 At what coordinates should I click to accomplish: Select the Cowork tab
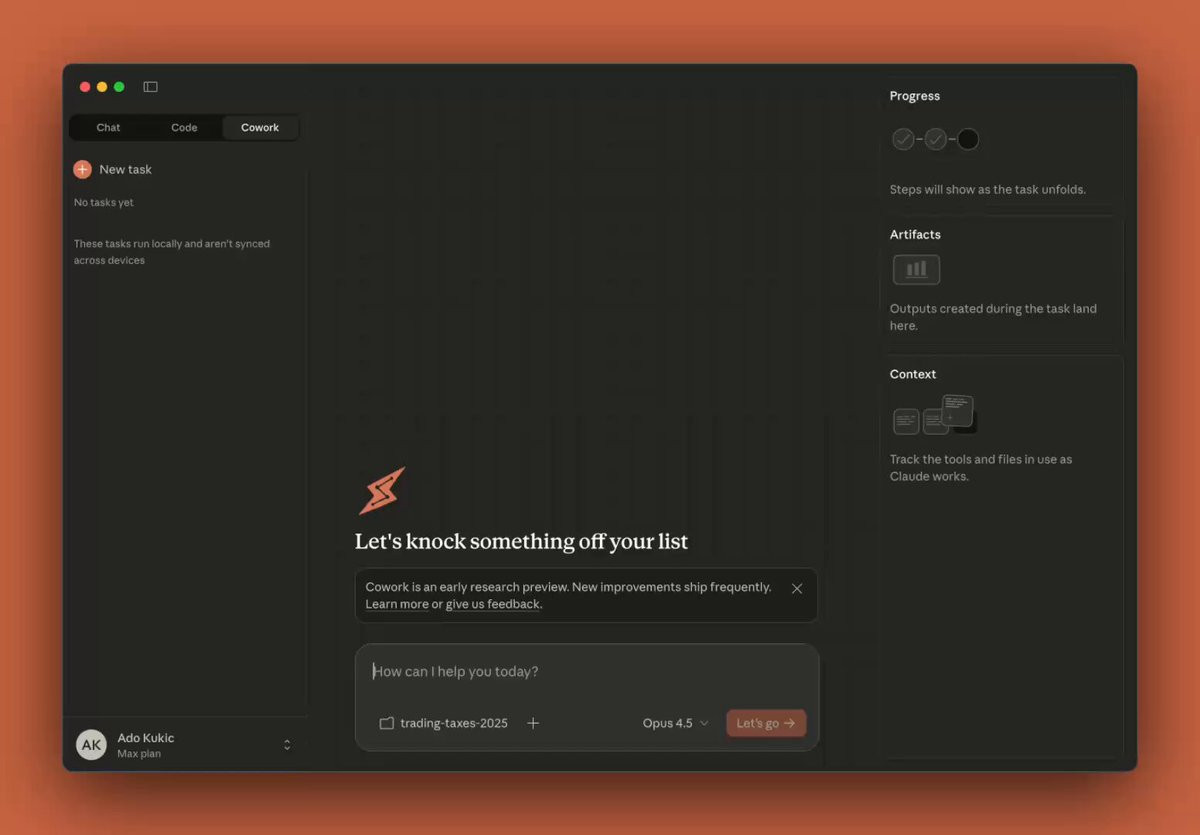coord(260,128)
